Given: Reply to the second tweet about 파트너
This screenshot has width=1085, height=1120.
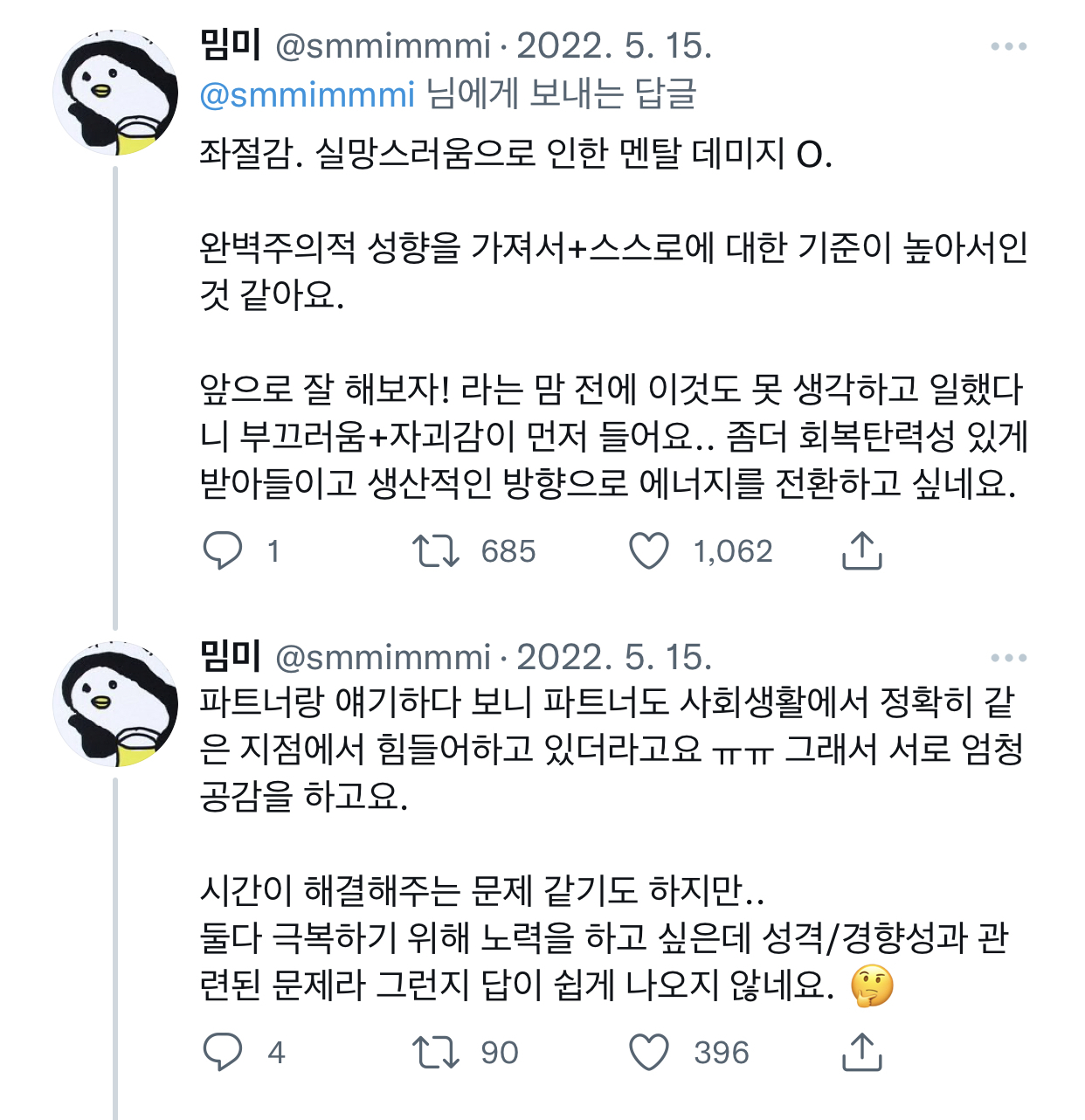Looking at the screenshot, I should tap(223, 1052).
